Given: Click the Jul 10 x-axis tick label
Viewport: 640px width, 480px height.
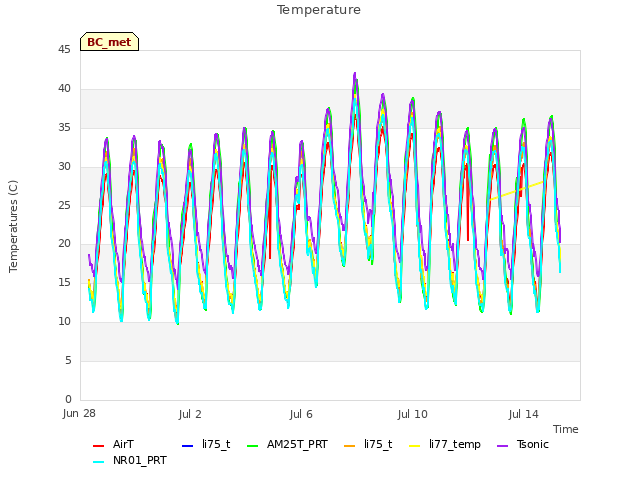Looking at the screenshot, I should [413, 414].
